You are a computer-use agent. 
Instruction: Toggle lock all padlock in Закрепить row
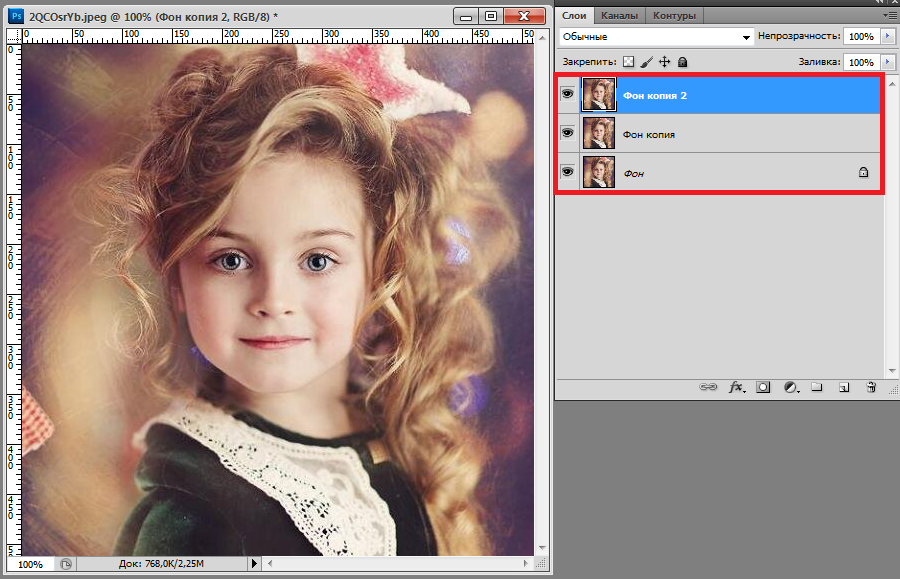[682, 62]
